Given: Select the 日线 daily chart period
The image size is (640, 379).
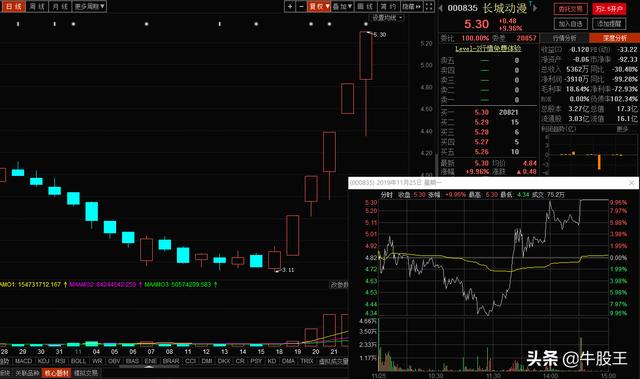Looking at the screenshot, I should click(13, 7).
